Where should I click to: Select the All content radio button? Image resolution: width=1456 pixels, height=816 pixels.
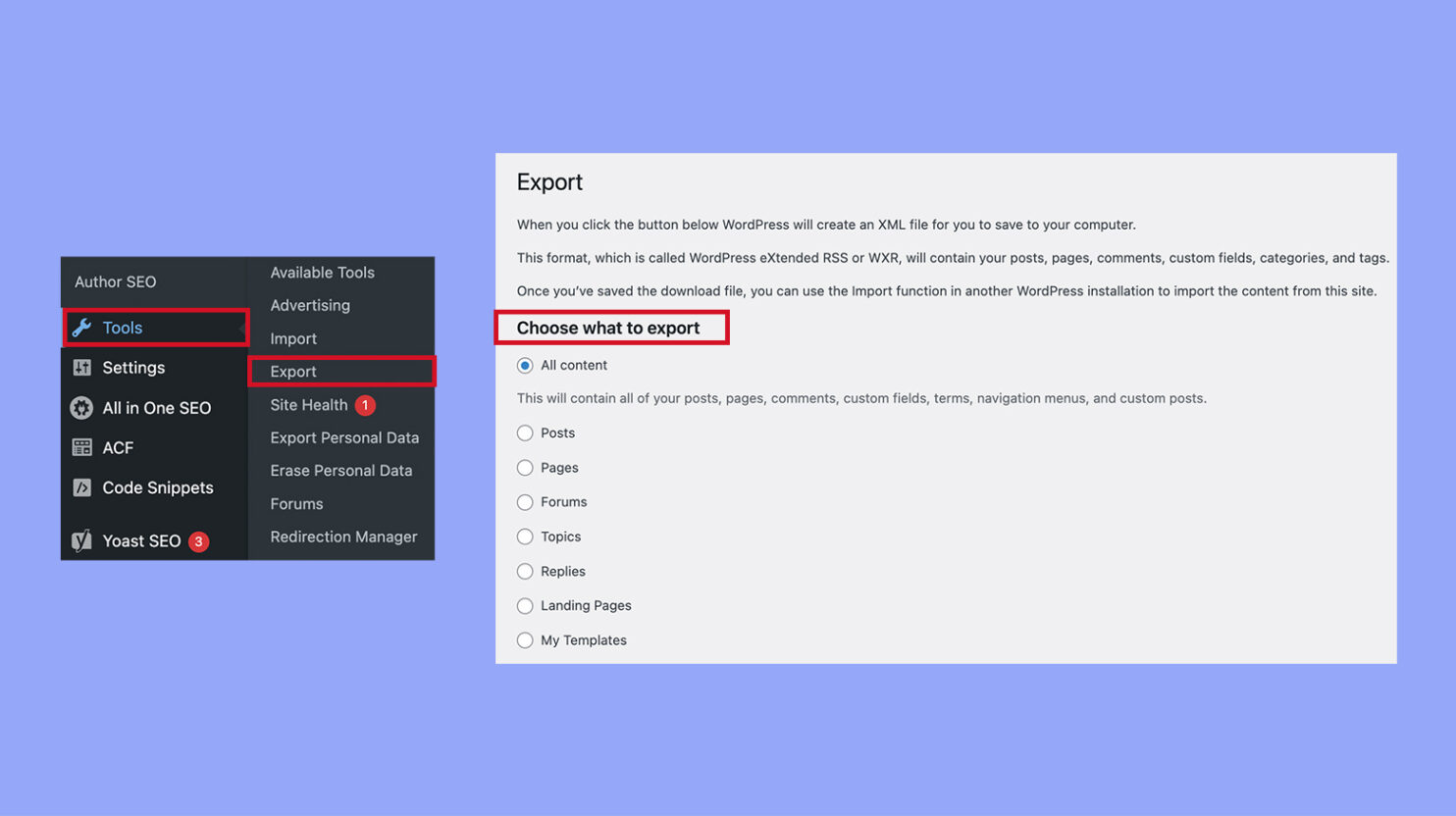[x=524, y=364]
